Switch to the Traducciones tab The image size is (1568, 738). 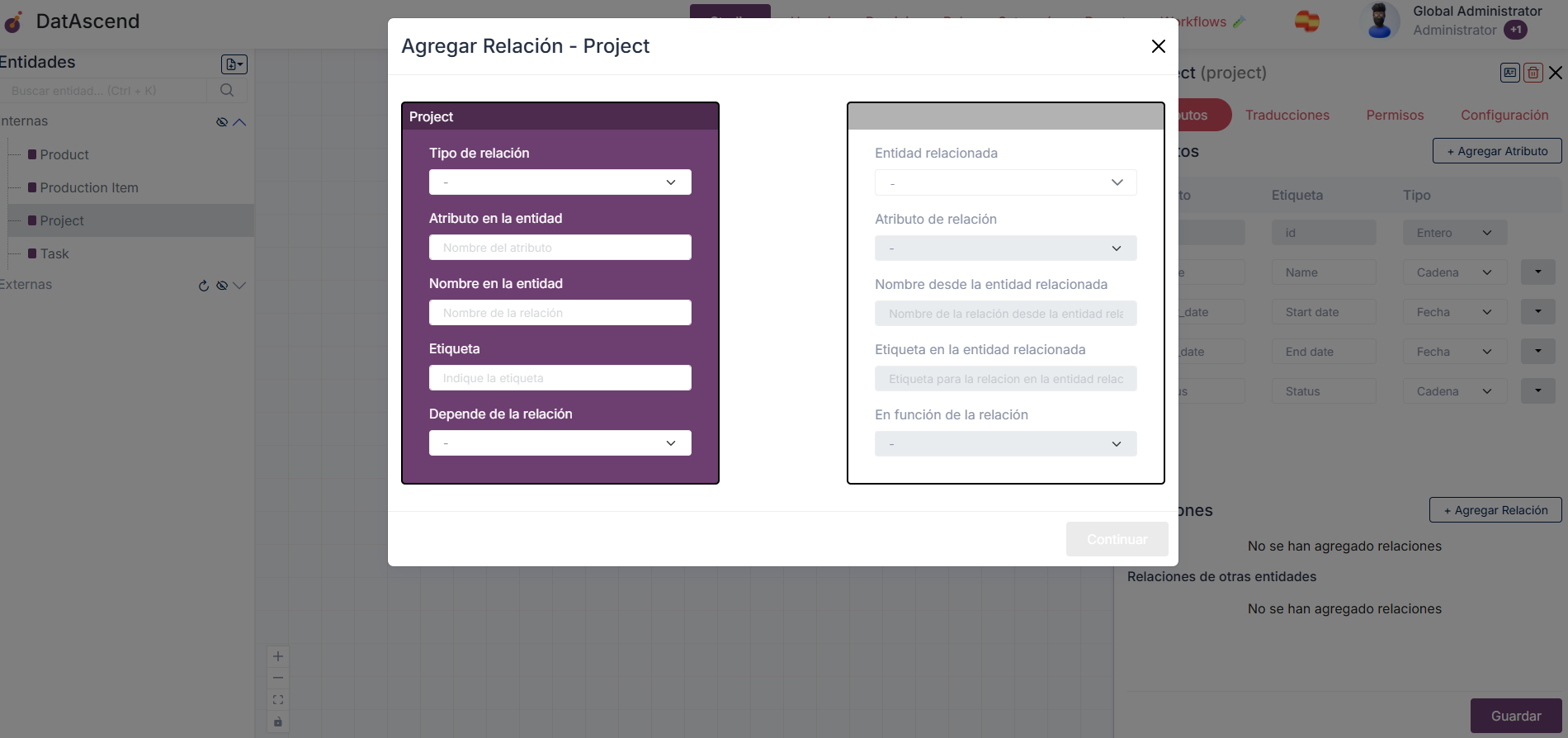[1287, 115]
